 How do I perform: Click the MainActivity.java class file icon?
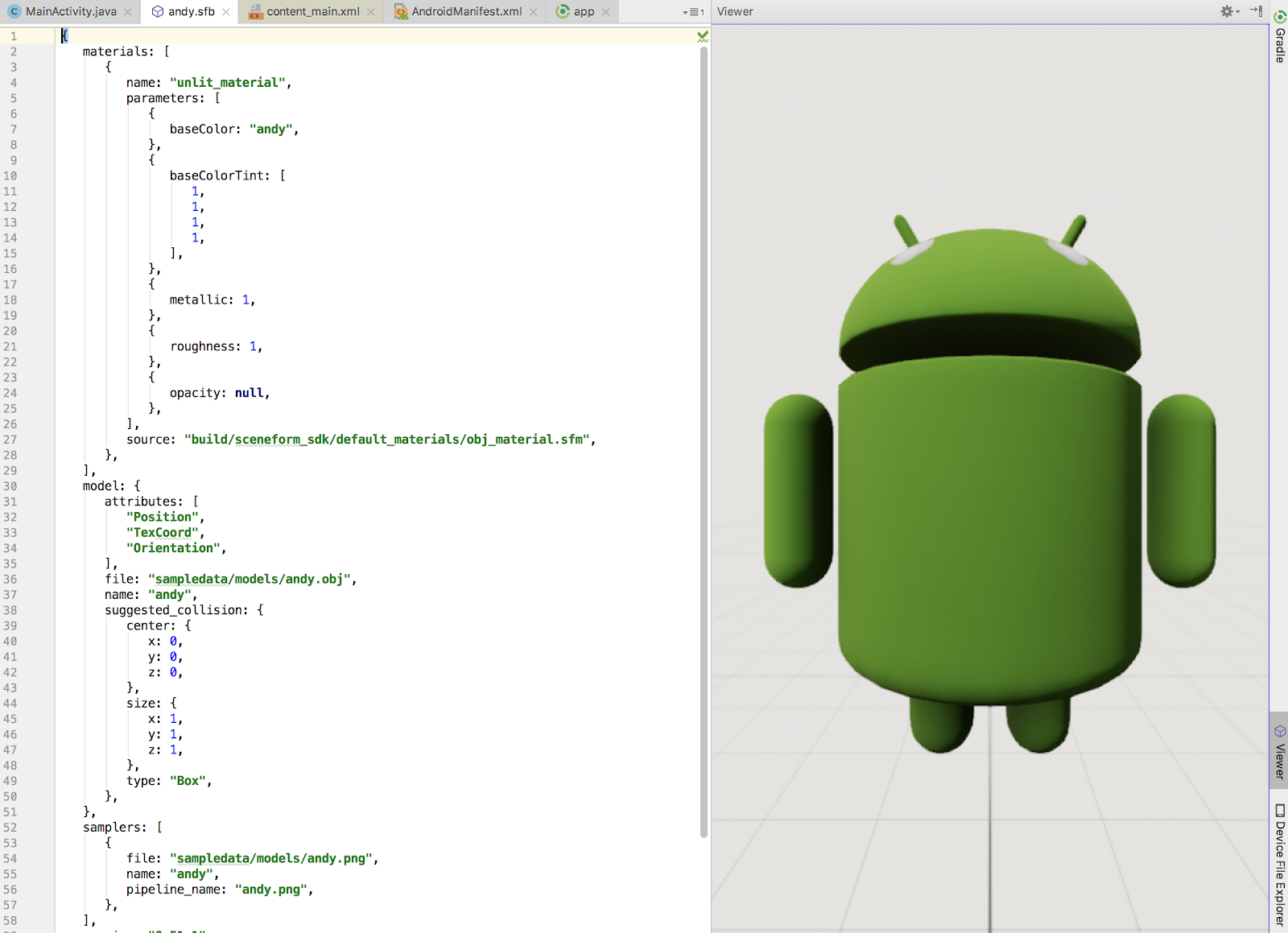(x=14, y=11)
